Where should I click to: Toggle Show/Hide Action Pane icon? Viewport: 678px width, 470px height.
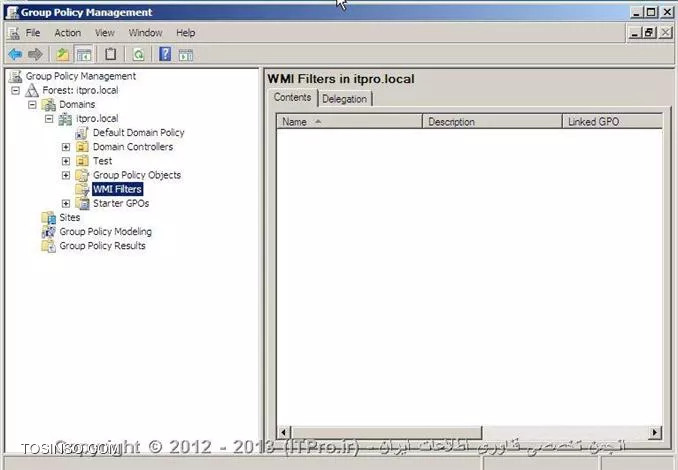(186, 55)
